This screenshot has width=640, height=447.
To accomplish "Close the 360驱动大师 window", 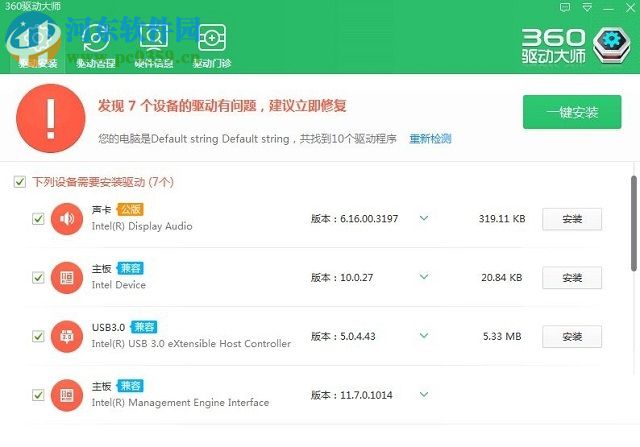I will tap(631, 7).
